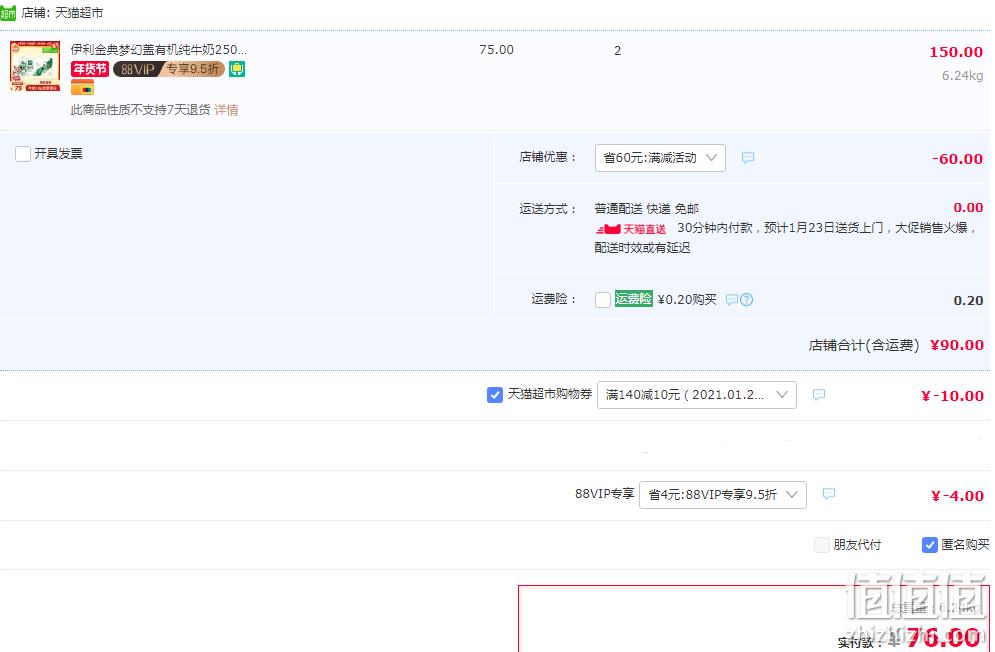Image resolution: width=995 pixels, height=652 pixels.
Task: Click the green icon beside the 88VIP badge
Action: coord(237,69)
